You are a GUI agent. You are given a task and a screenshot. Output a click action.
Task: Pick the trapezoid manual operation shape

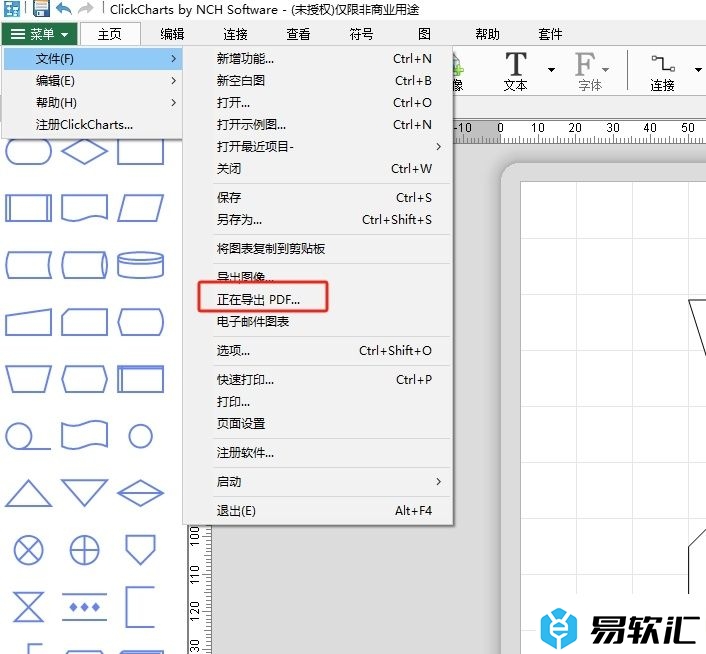[x=28, y=379]
